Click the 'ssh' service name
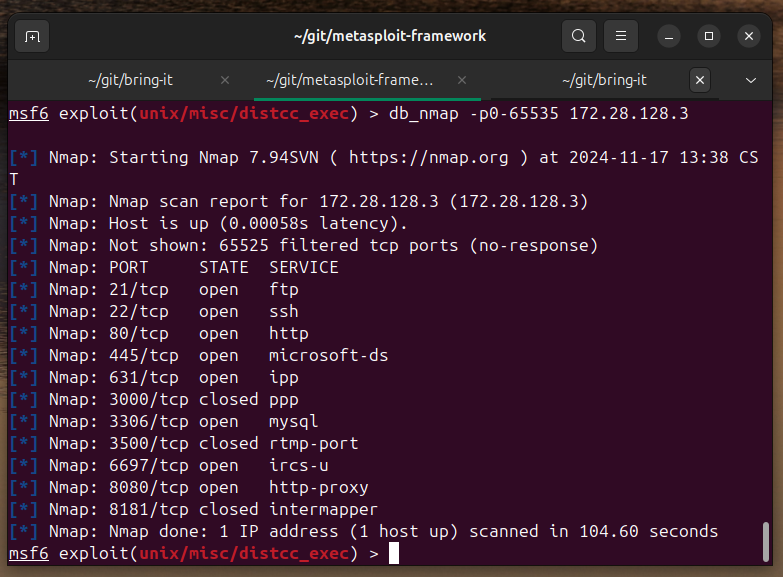The height and width of the screenshot is (577, 783). point(284,312)
